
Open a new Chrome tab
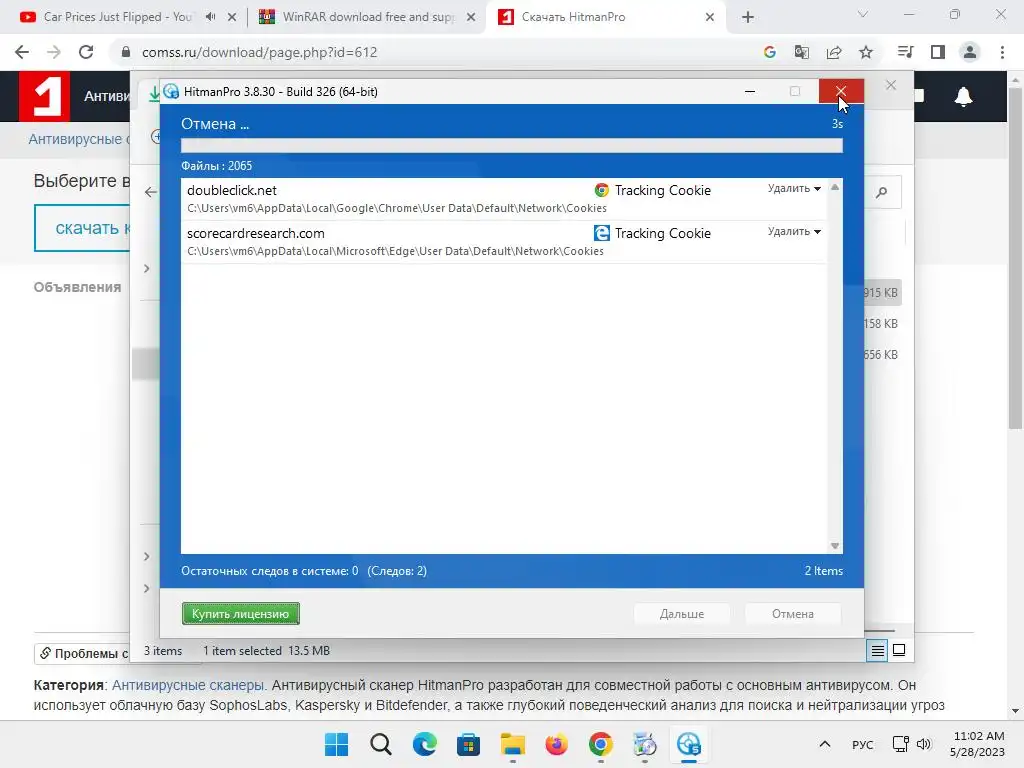pos(748,17)
